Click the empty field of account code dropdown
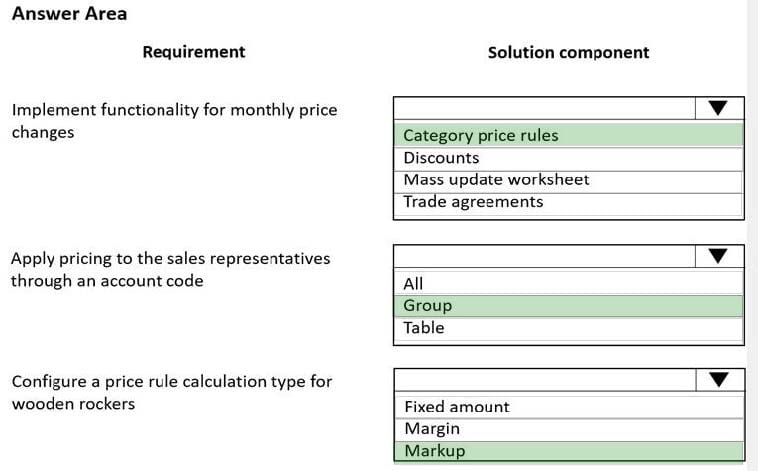 click(545, 256)
